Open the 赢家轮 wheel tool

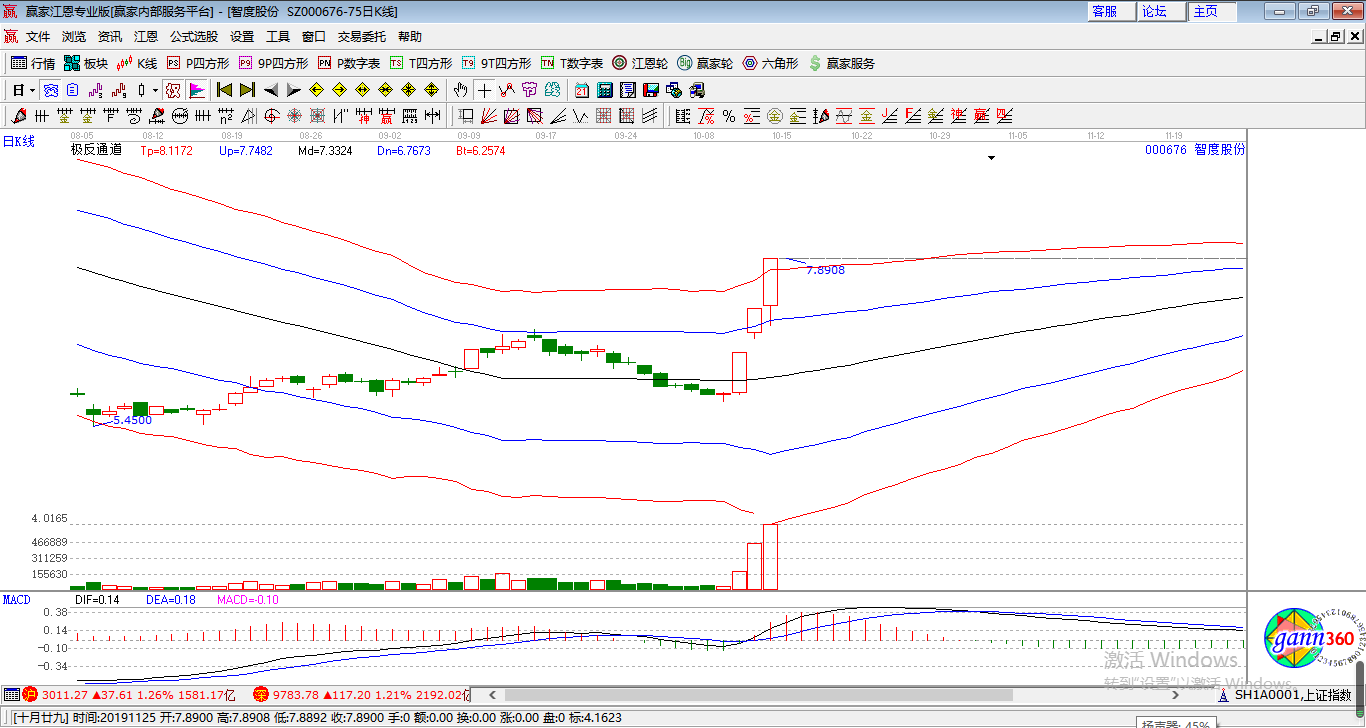[705, 63]
